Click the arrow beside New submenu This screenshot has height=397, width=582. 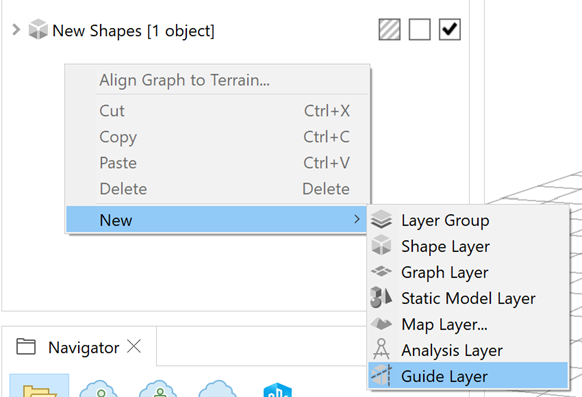(357, 219)
